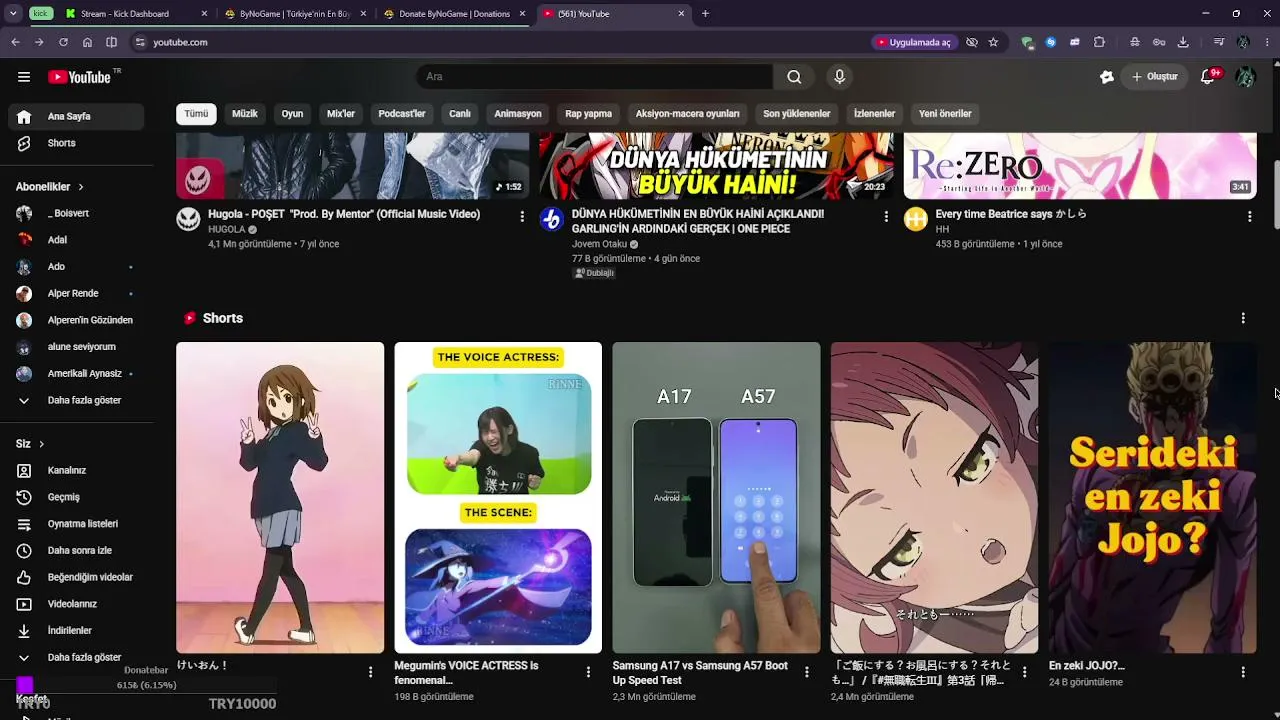Expand Daha fazla göster under Abonelikler
1280x720 pixels.
coord(76,400)
